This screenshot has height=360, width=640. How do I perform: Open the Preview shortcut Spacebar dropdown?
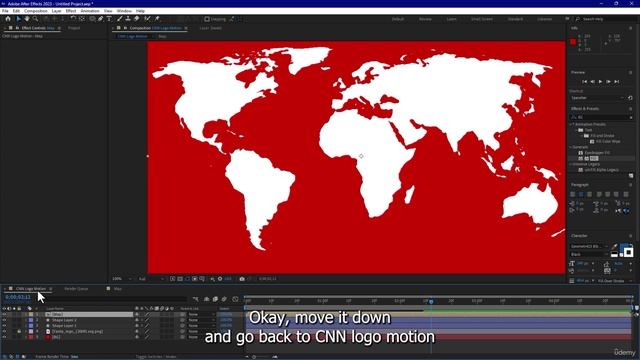pos(597,98)
